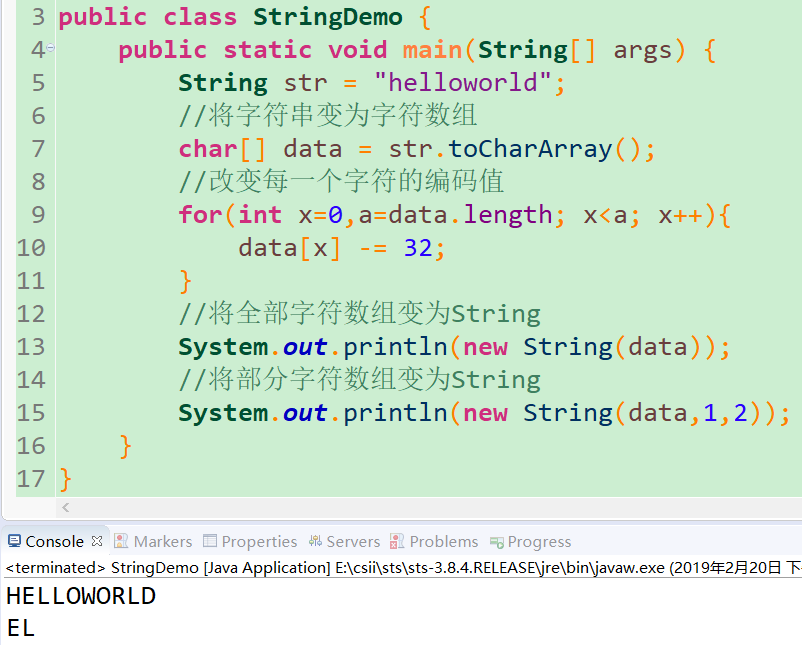Click line number 10 in the gutter
The width and height of the screenshot is (802, 645).
[32, 247]
